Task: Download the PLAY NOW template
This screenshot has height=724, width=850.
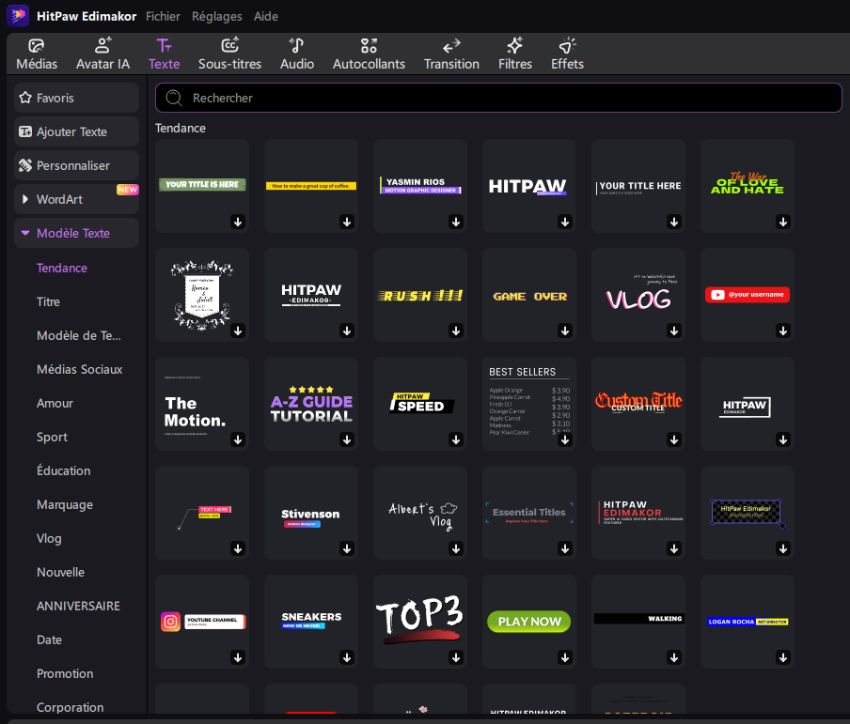Action: pos(565,658)
